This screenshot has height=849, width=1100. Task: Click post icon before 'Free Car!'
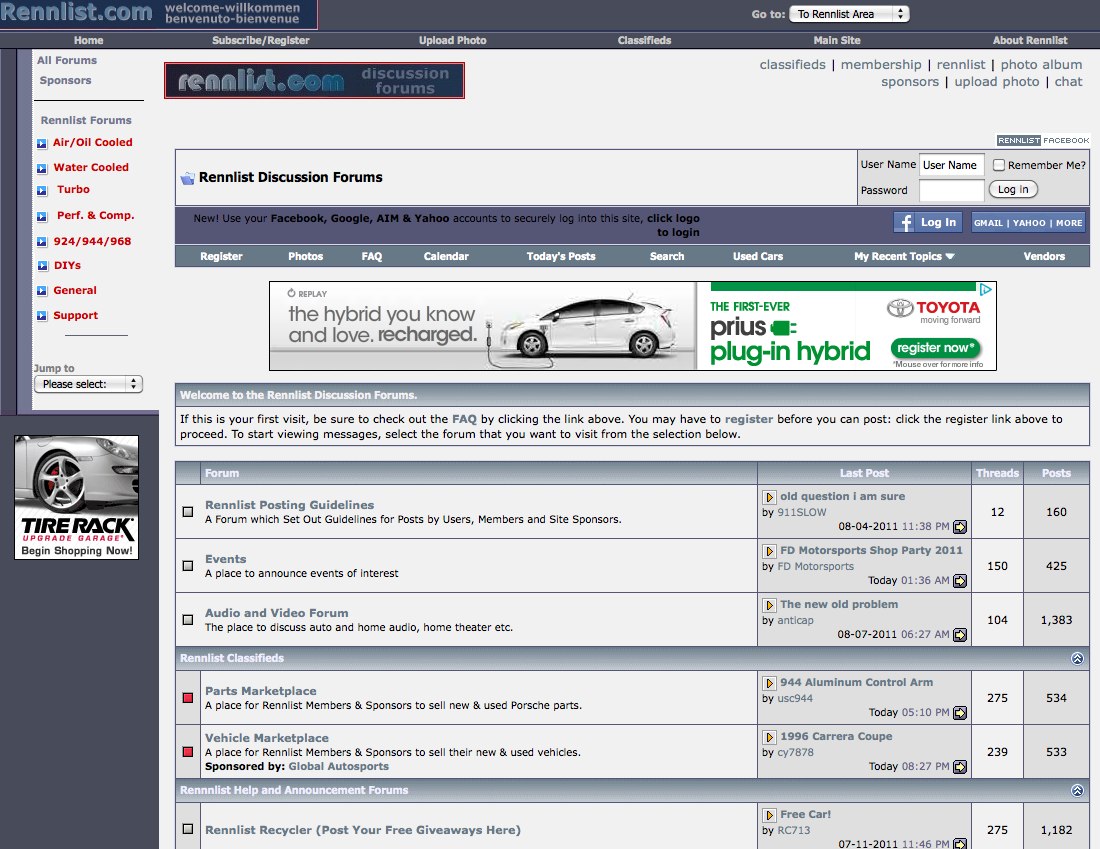(769, 815)
